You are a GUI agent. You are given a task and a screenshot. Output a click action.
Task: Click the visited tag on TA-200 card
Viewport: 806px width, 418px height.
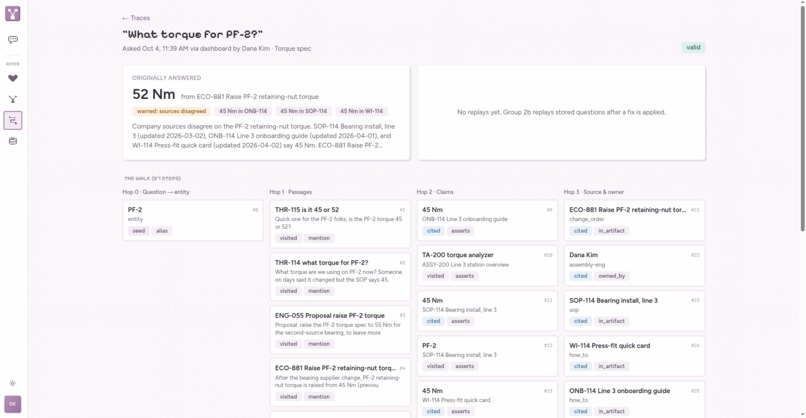[x=435, y=276]
